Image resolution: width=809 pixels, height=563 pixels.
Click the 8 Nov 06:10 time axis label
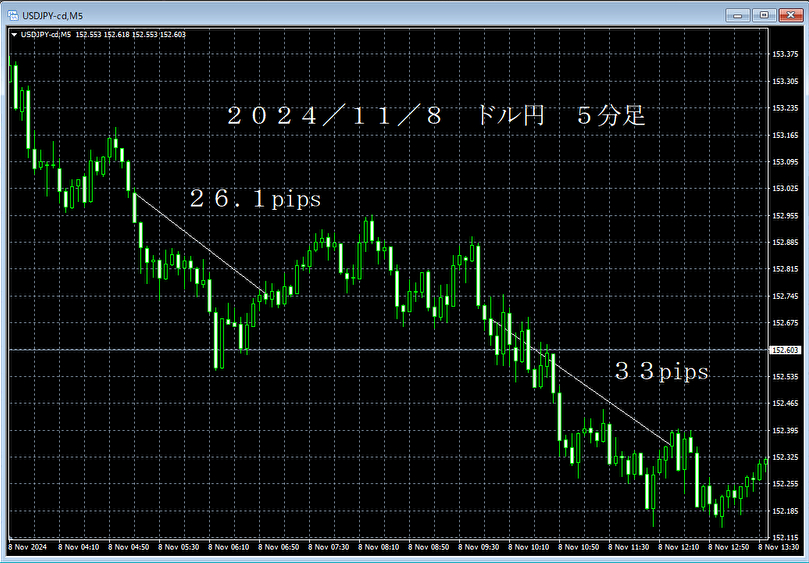229,547
